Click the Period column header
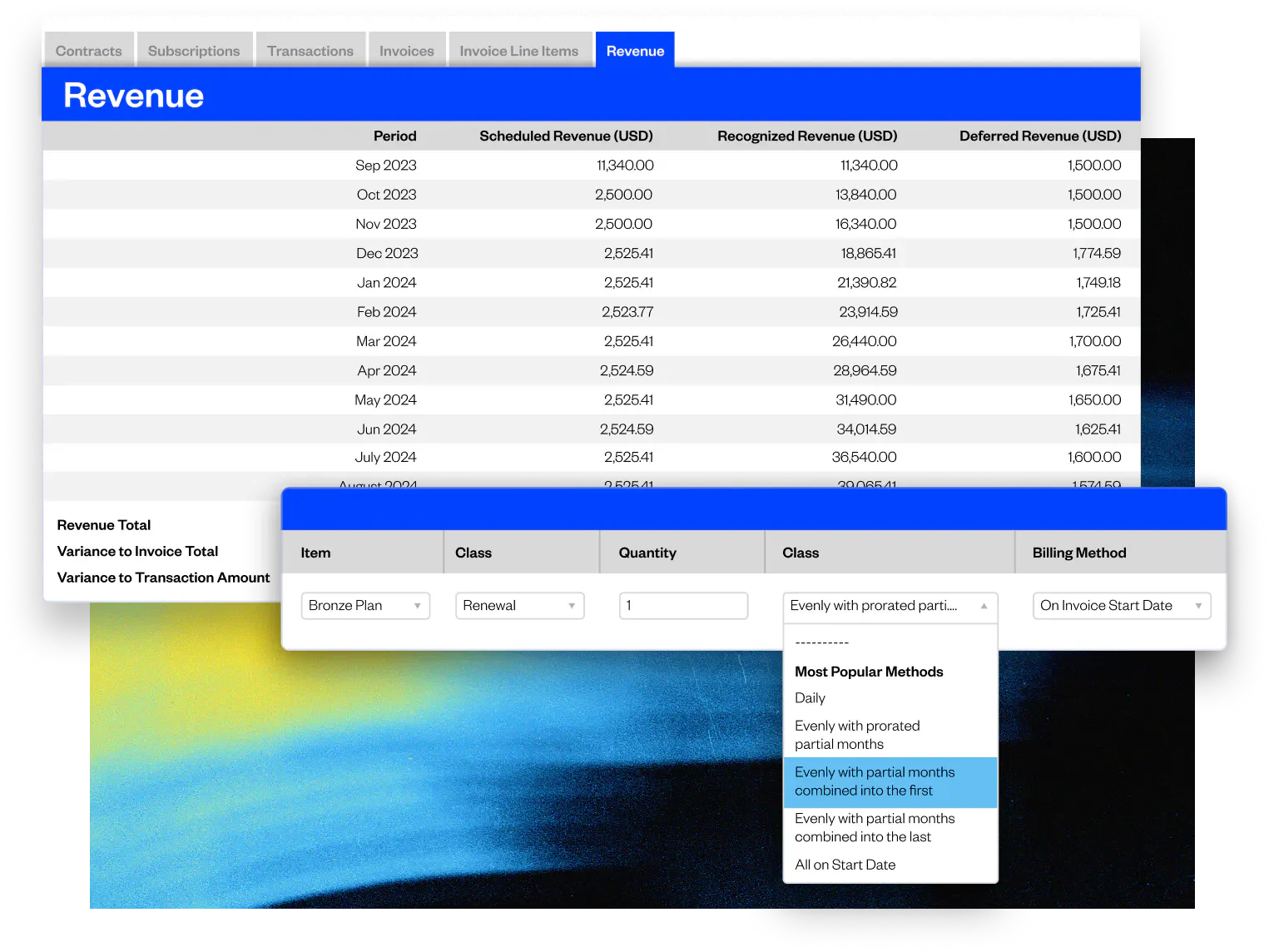The width and height of the screenshot is (1269, 952). click(x=394, y=136)
